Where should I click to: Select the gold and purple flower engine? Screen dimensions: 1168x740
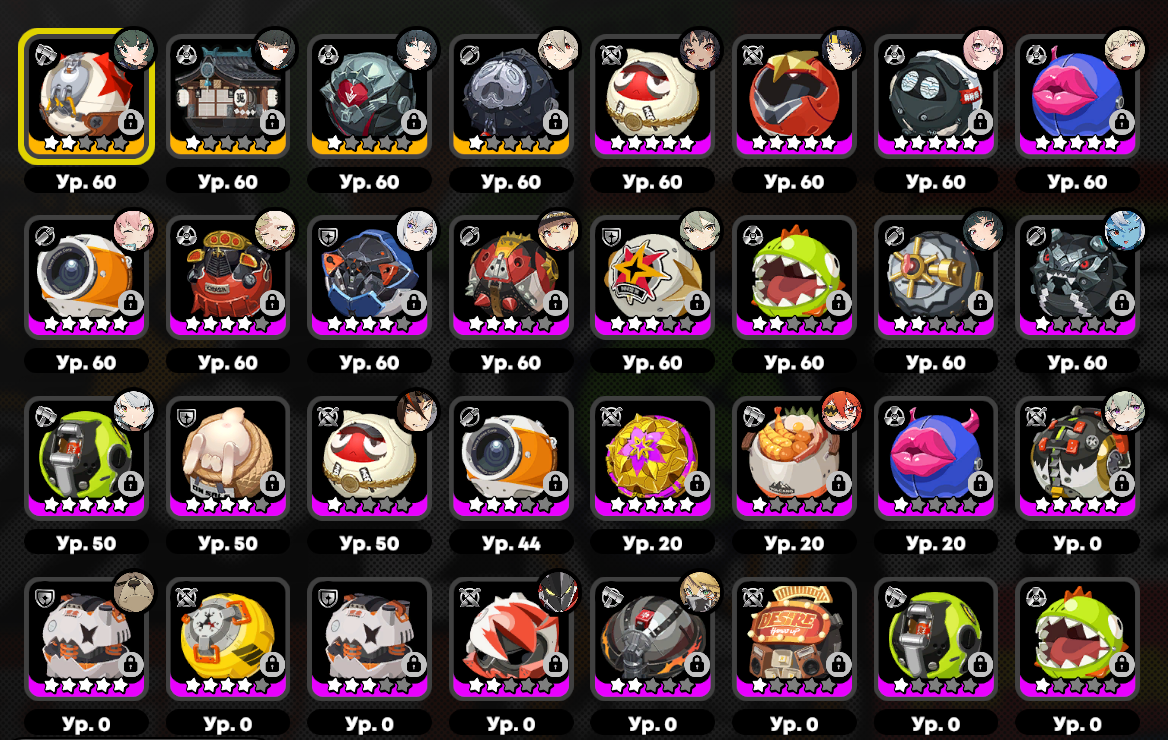pos(653,458)
